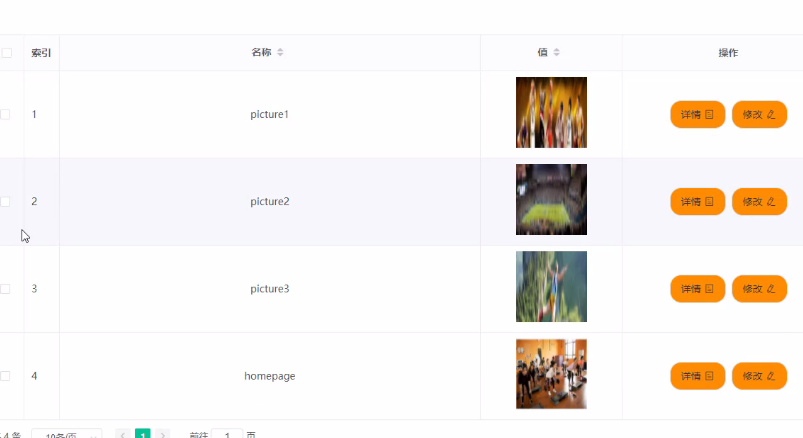Click 修改 edit button for picture1
This screenshot has width=803, height=438.
[759, 114]
